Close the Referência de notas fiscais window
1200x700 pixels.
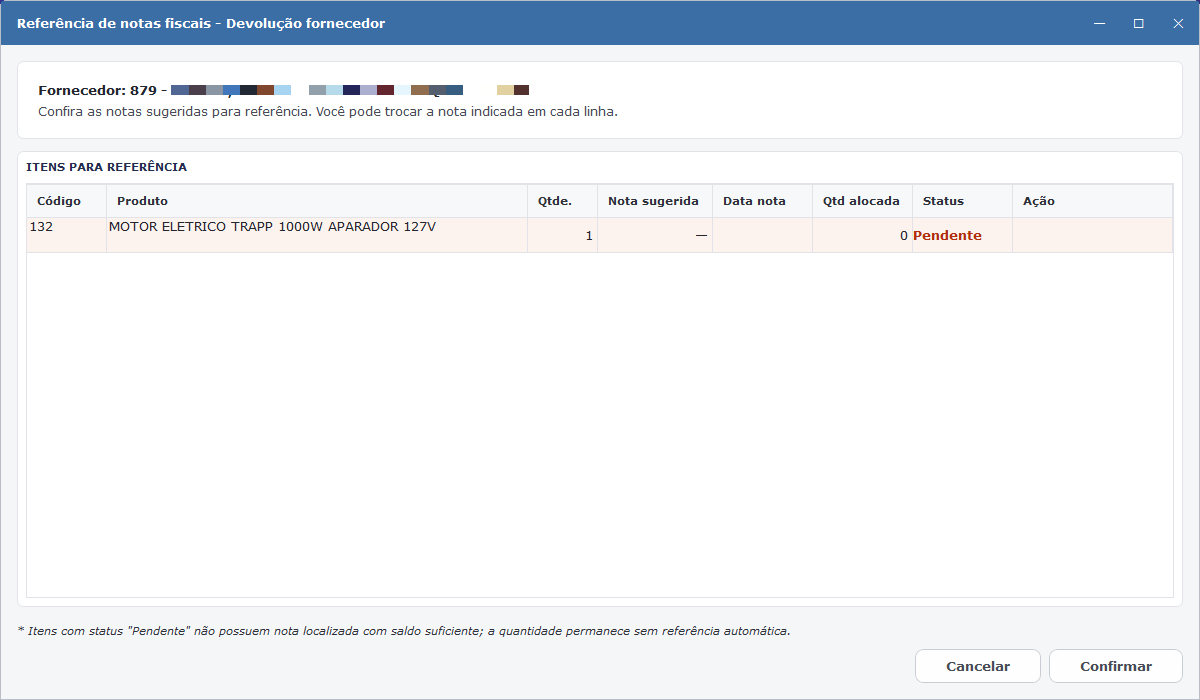point(1178,23)
